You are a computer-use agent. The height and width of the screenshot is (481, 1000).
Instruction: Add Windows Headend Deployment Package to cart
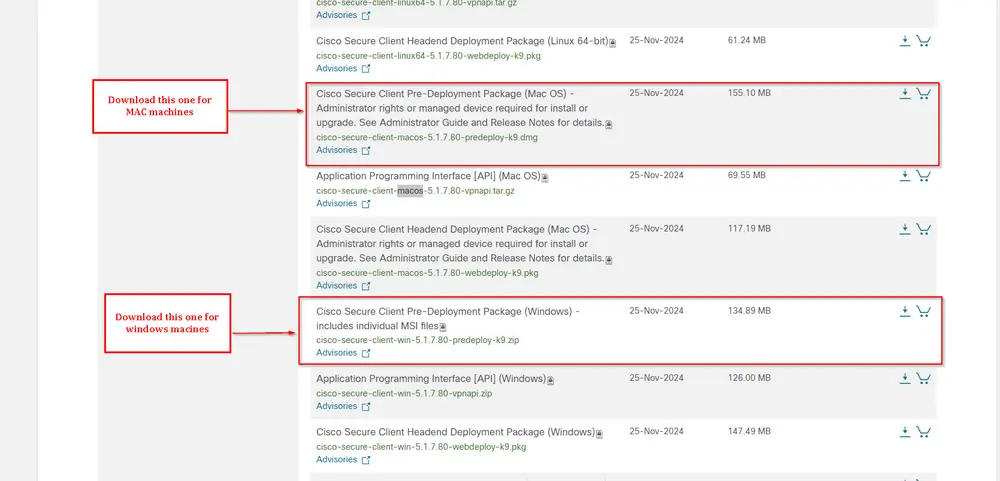click(923, 432)
